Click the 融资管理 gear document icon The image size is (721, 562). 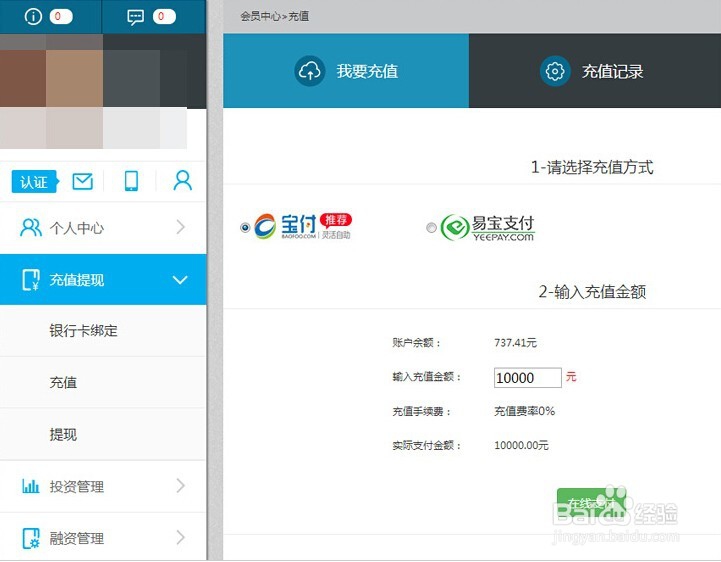[x=31, y=538]
